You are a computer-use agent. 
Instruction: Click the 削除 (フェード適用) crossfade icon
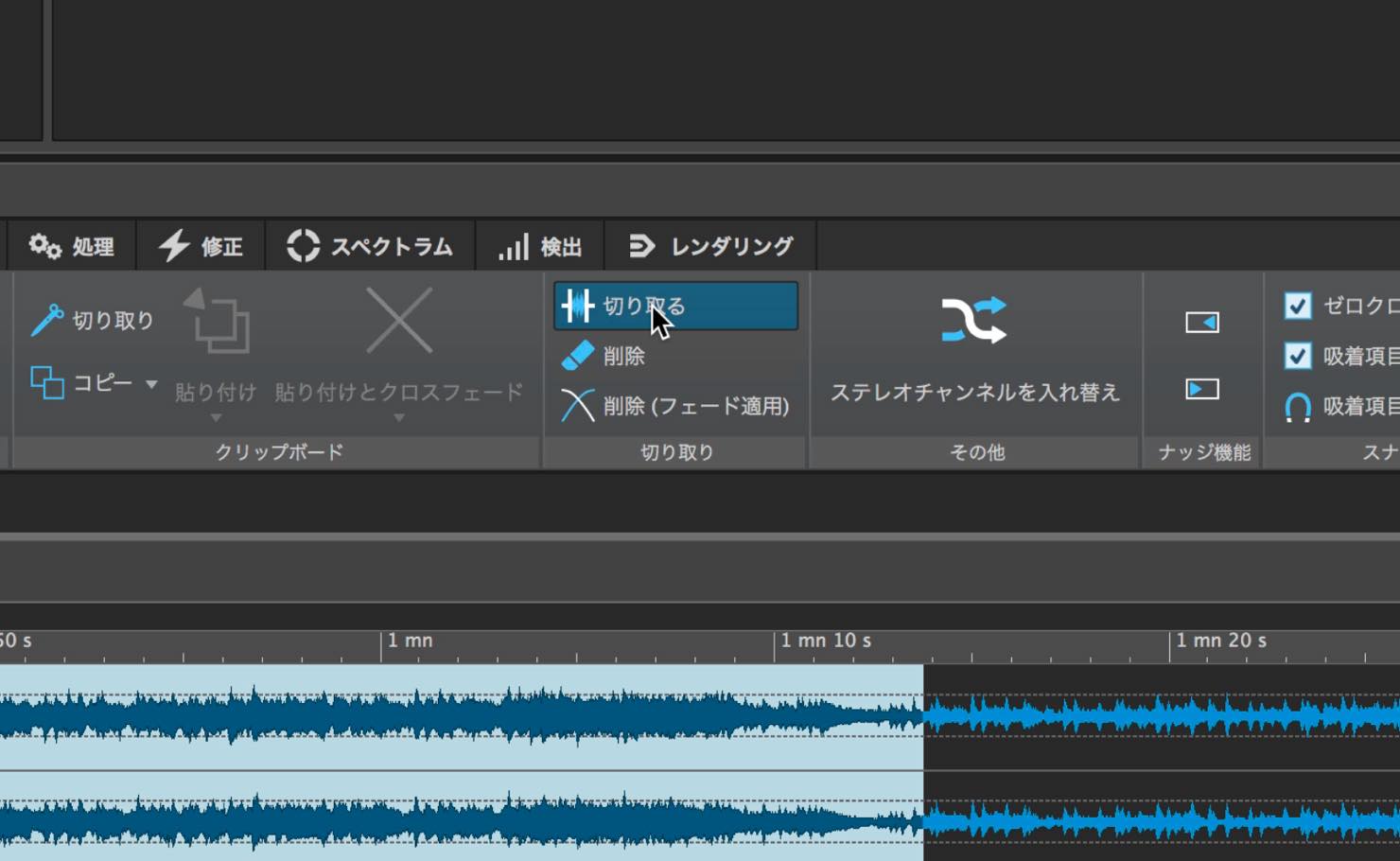(577, 405)
